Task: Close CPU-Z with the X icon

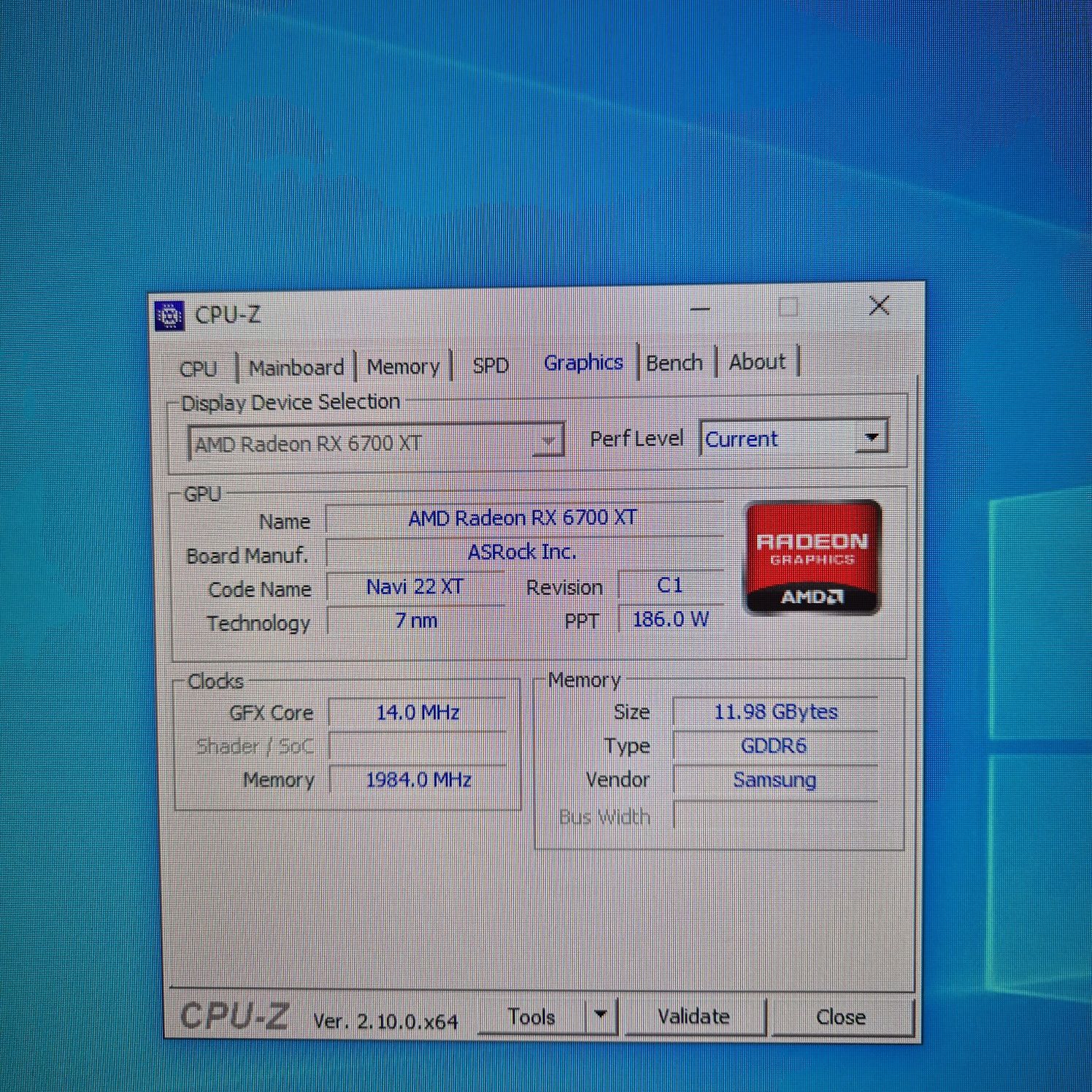Action: coord(879,305)
